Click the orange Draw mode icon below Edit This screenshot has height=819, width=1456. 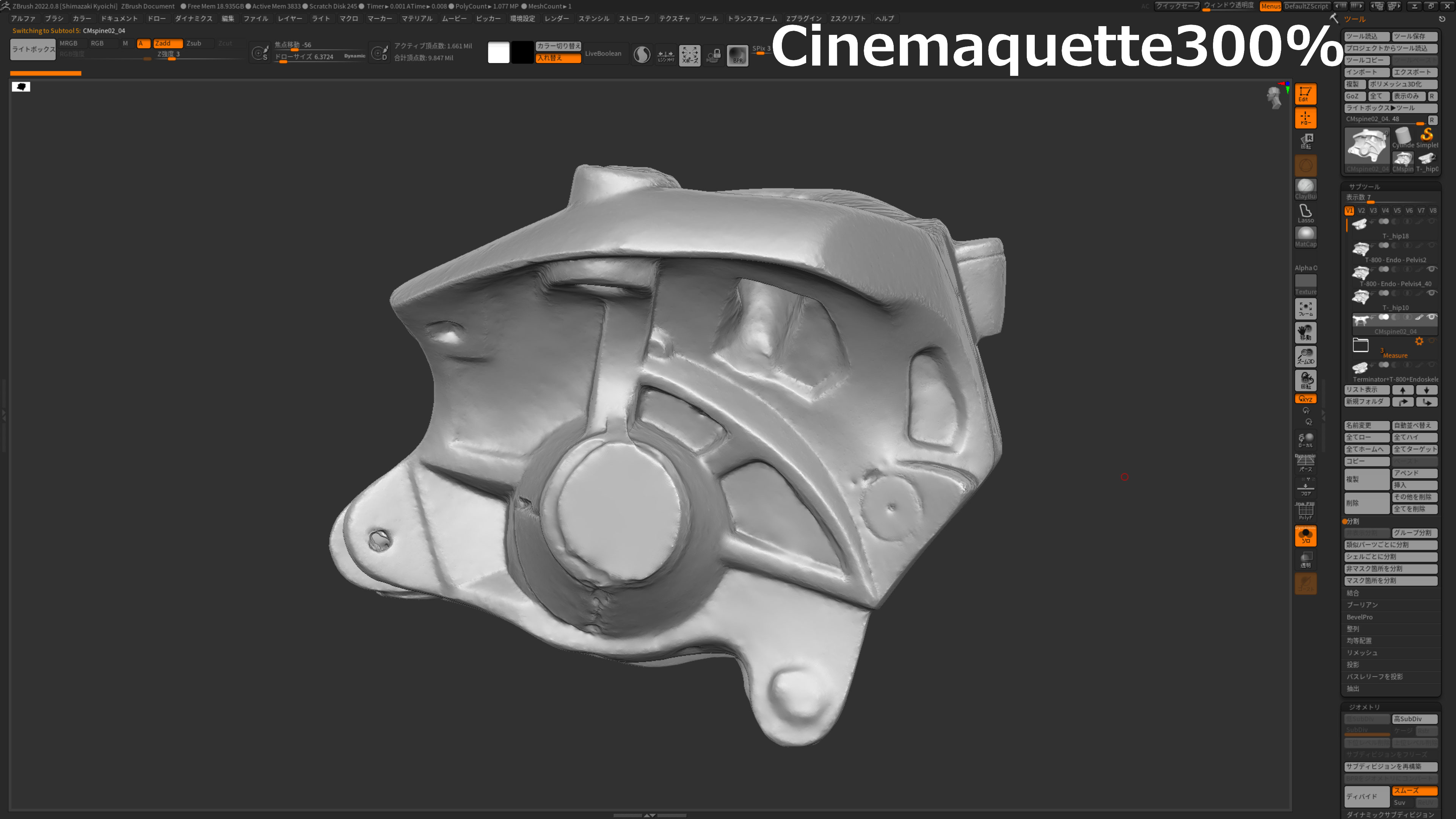(x=1305, y=118)
